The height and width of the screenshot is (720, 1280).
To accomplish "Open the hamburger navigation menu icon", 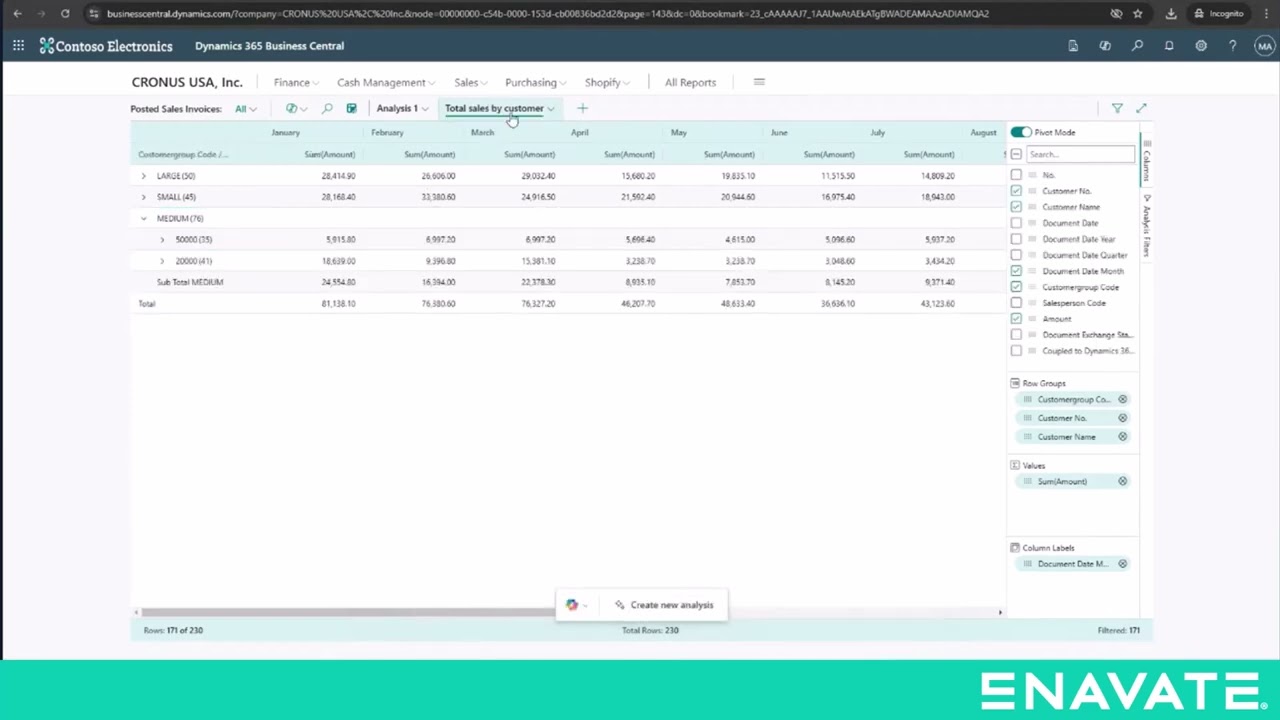I will (759, 82).
